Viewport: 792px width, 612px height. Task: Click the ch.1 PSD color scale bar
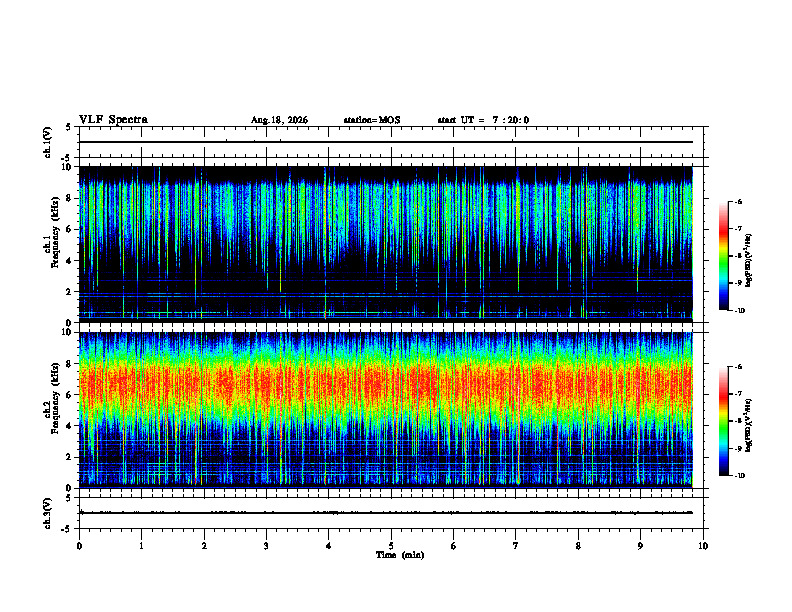(724, 256)
